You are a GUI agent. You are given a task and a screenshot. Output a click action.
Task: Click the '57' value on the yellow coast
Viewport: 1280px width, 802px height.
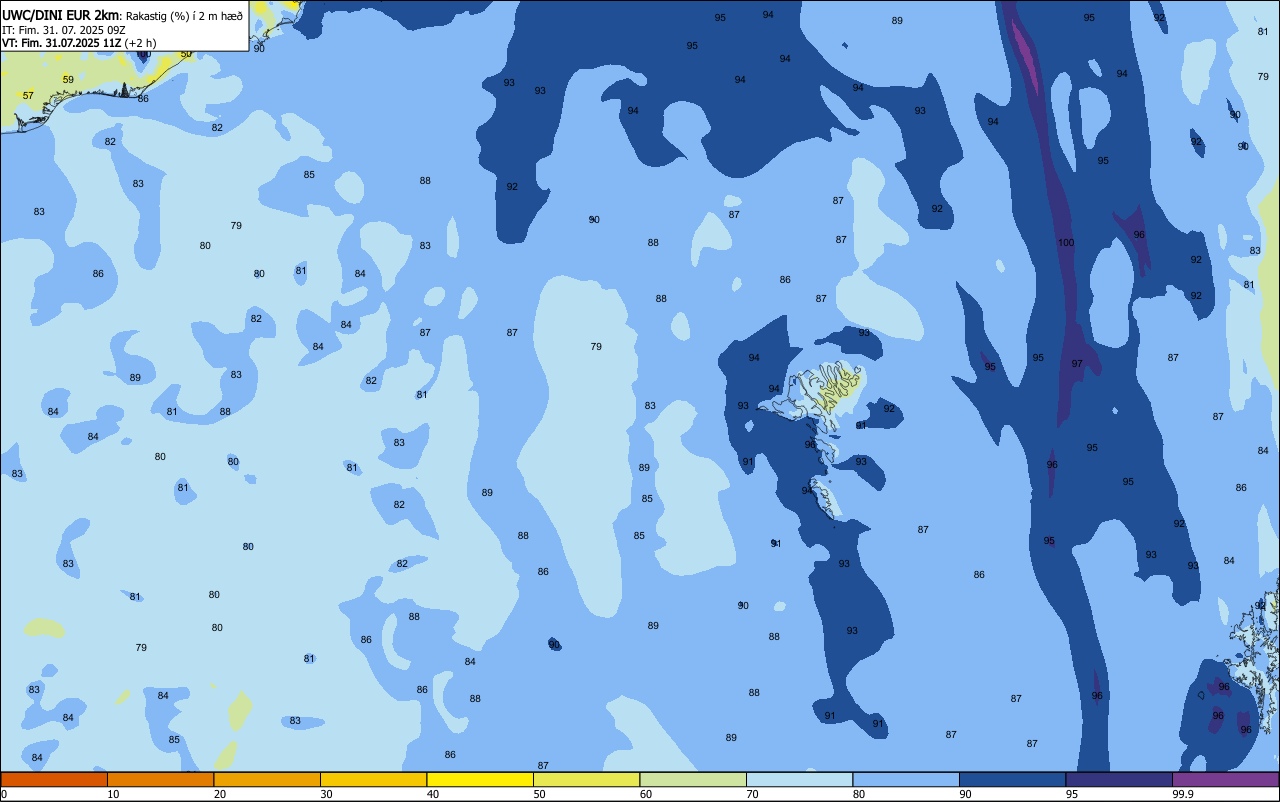pos(28,96)
